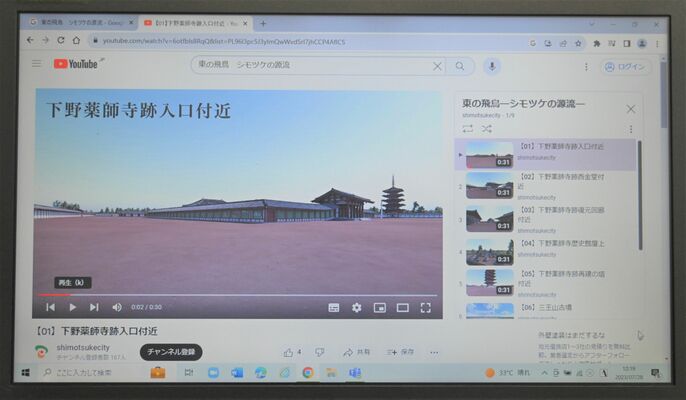The image size is (686, 400).
Task: Click the 共有 share button
Action: [x=357, y=352]
